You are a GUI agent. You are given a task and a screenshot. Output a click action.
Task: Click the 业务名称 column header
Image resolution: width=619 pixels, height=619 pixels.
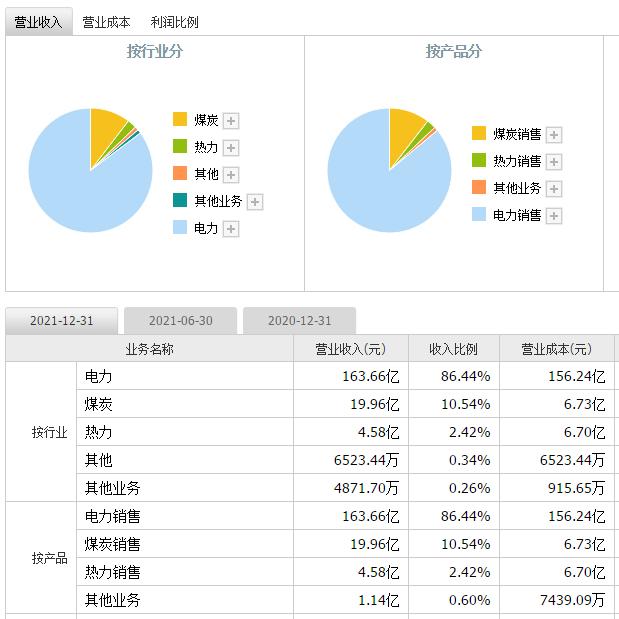[150, 349]
